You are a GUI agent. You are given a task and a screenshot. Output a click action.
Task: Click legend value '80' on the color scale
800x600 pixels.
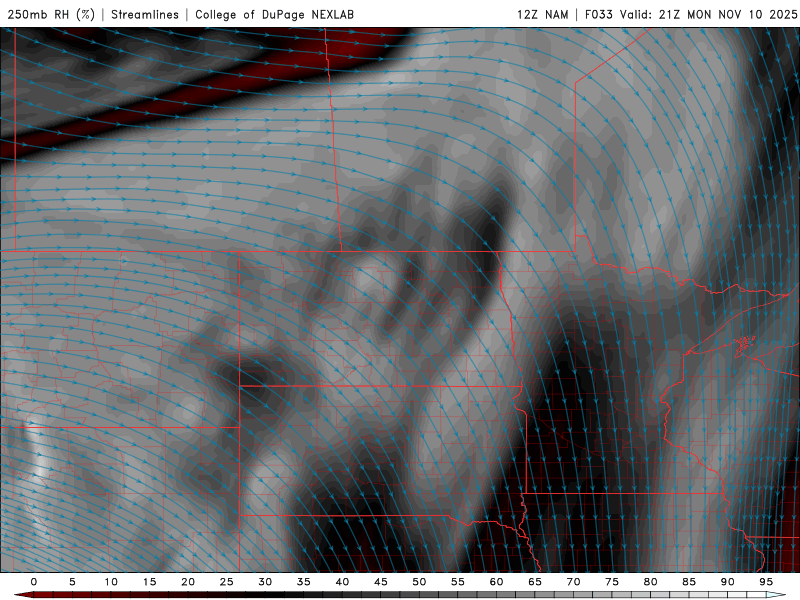click(x=650, y=582)
